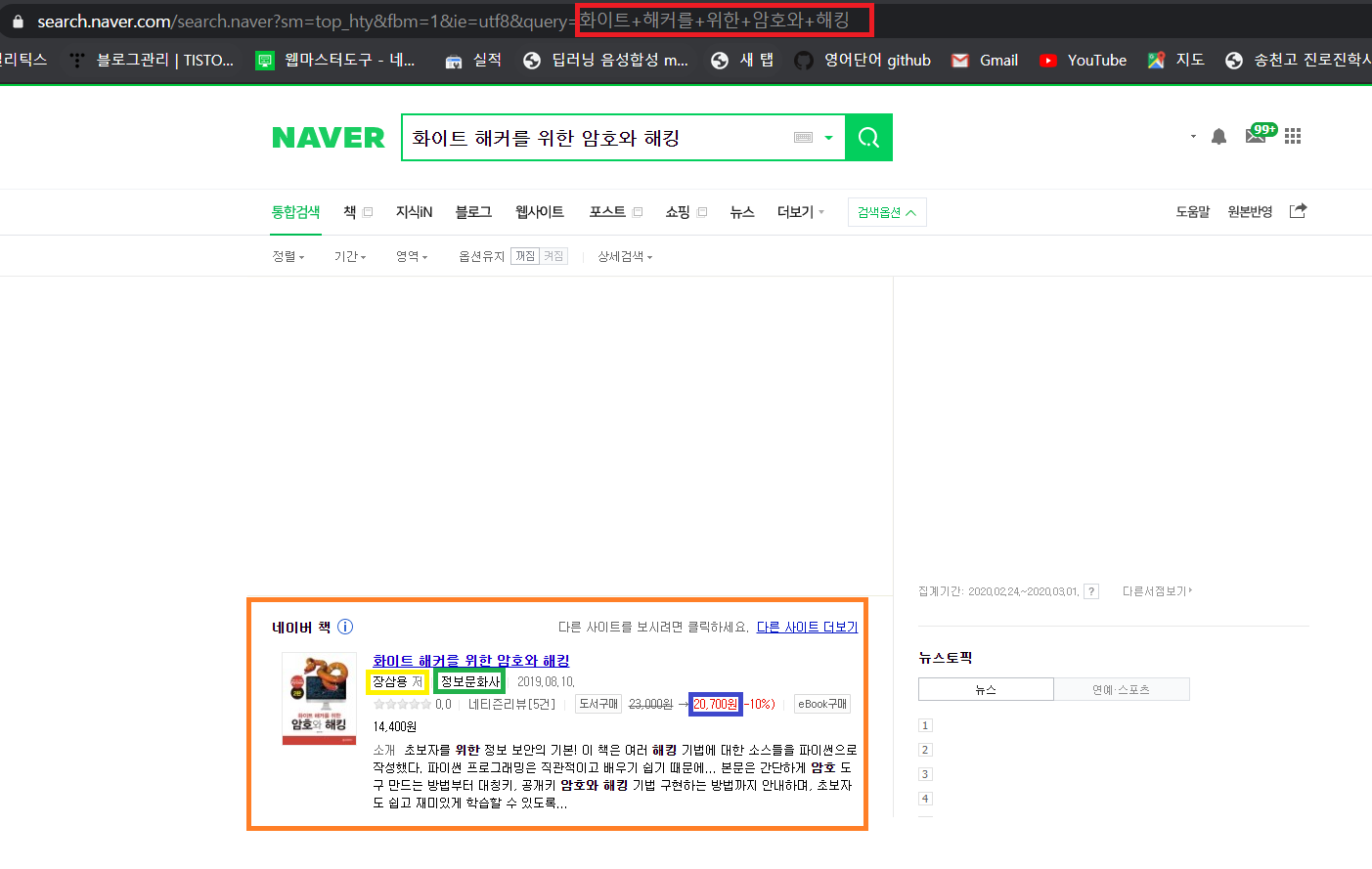Collapse the 검색옵션 panel
1372x869 pixels.
[887, 212]
